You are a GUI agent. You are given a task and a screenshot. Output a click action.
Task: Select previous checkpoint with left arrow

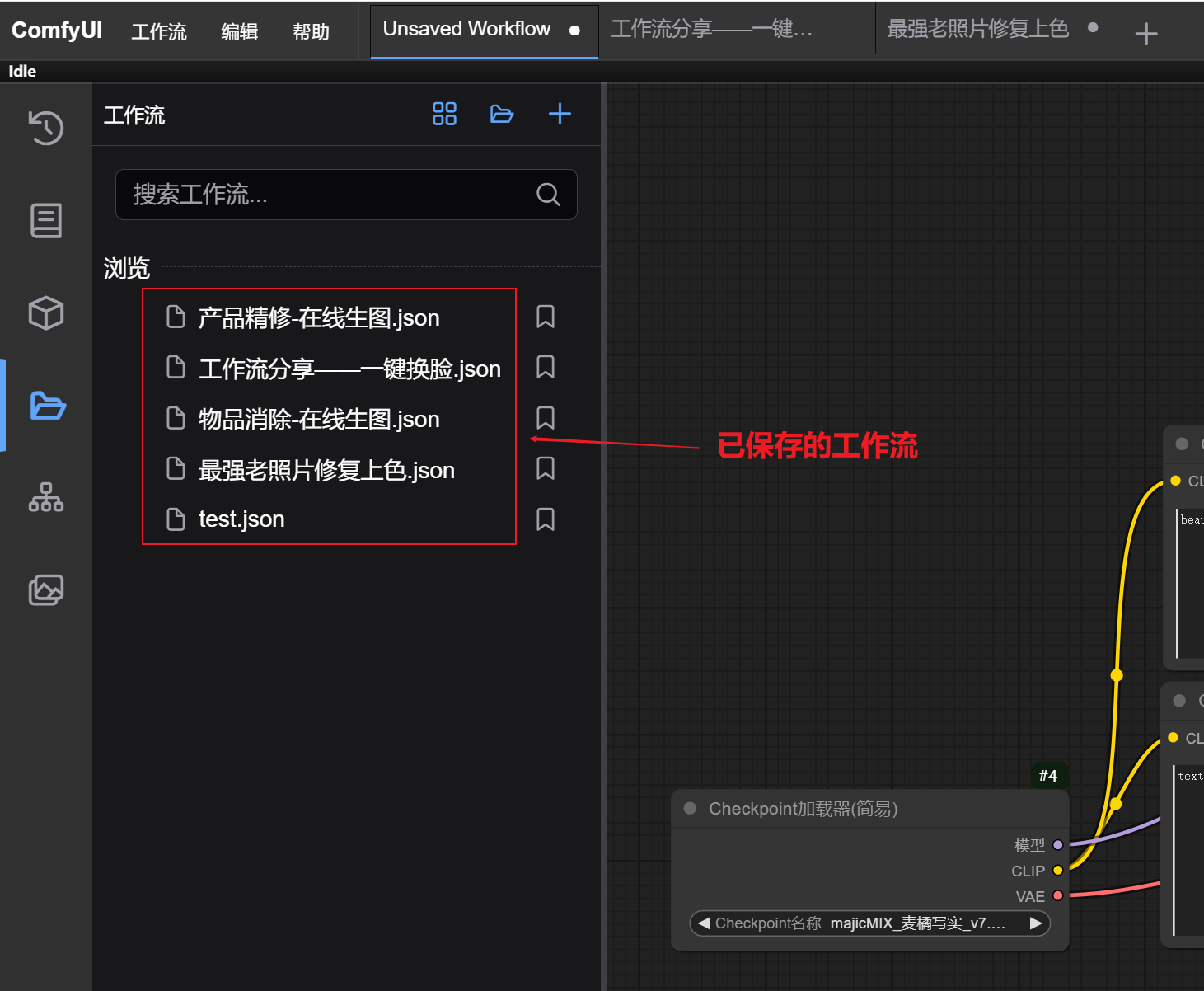click(703, 923)
